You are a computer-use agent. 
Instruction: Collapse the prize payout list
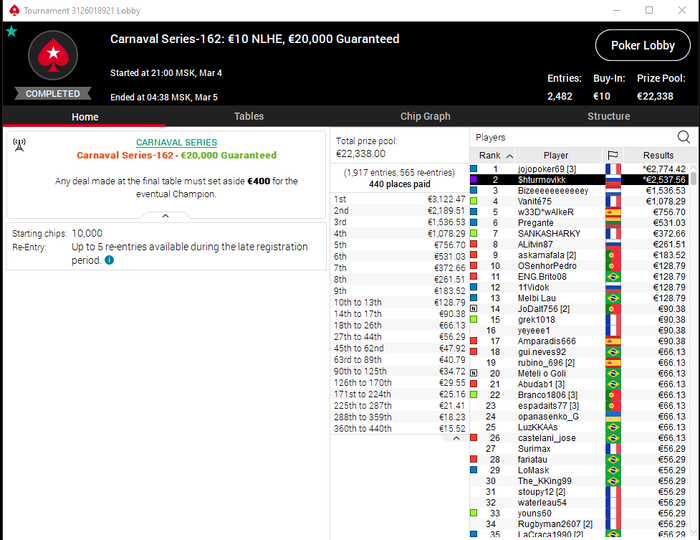(x=456, y=438)
